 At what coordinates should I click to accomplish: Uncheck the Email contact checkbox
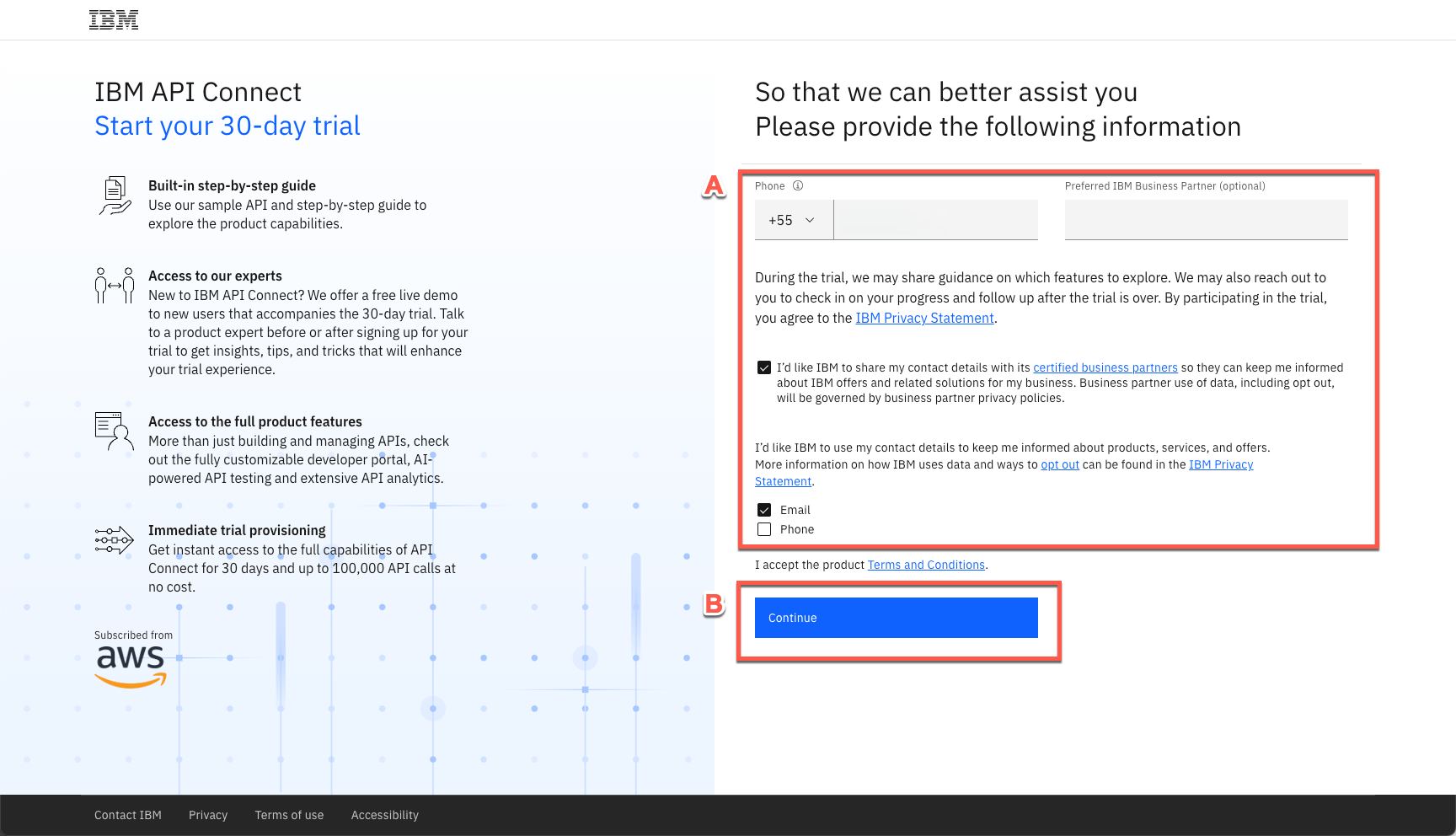[764, 510]
